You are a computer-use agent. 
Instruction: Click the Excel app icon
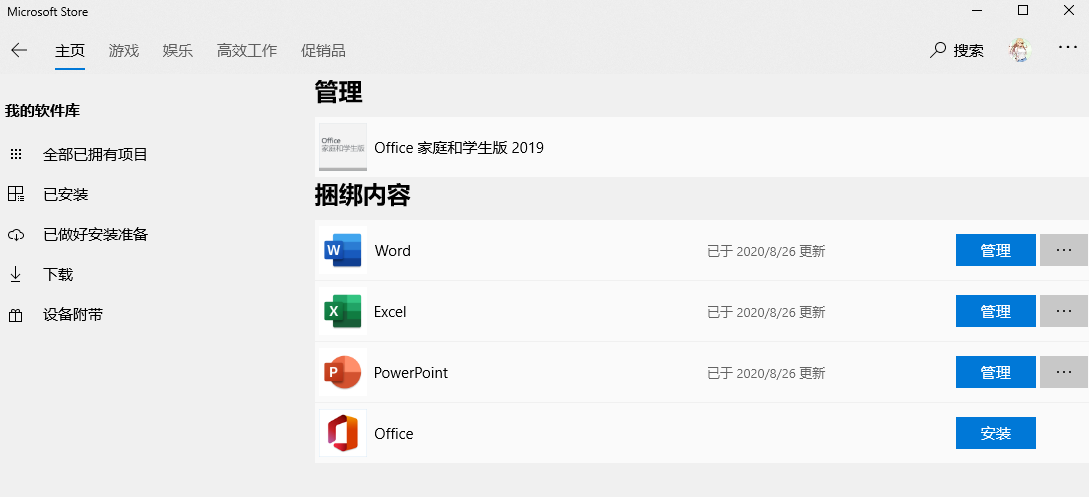342,312
